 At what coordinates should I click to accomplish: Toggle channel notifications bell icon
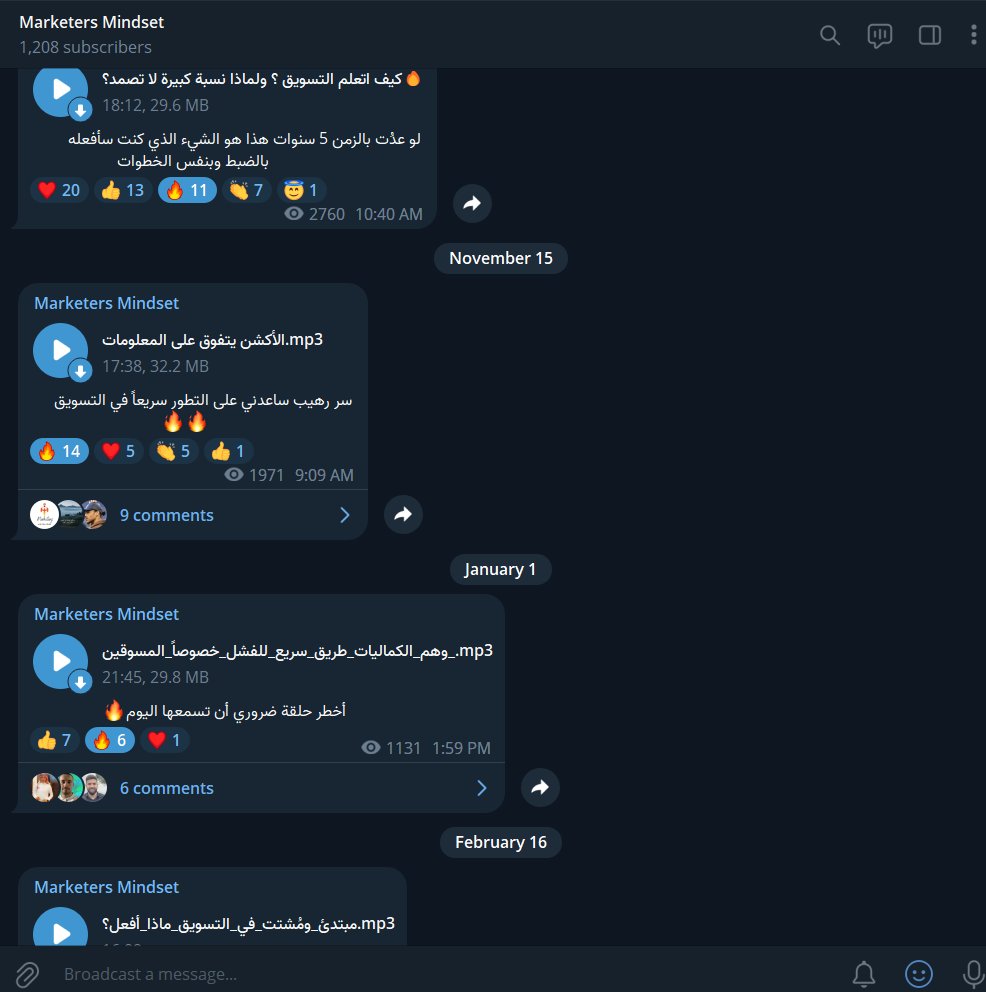[x=864, y=974]
